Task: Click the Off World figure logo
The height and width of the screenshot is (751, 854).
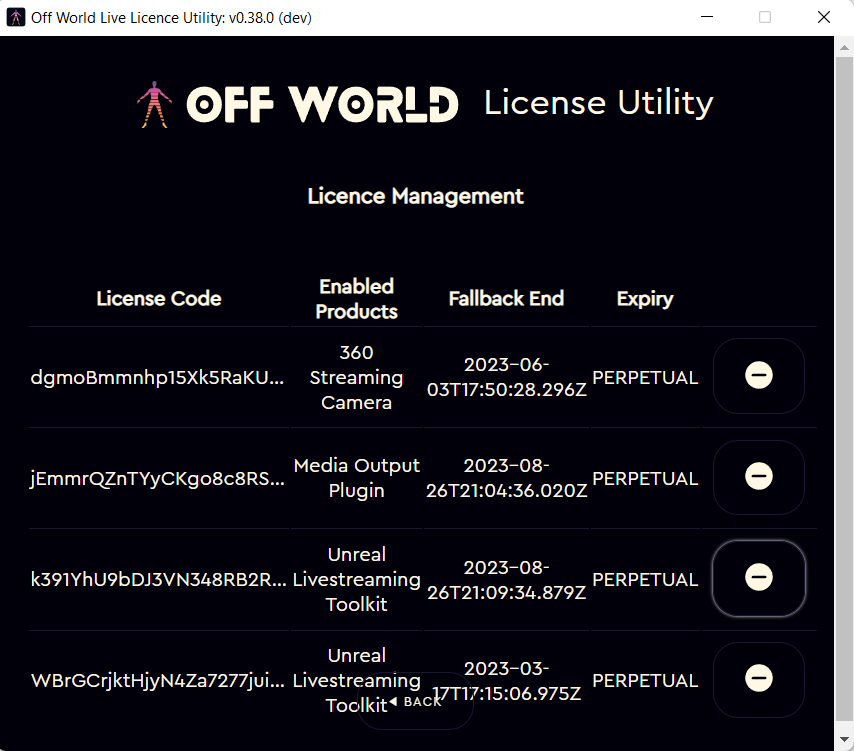Action: (154, 105)
